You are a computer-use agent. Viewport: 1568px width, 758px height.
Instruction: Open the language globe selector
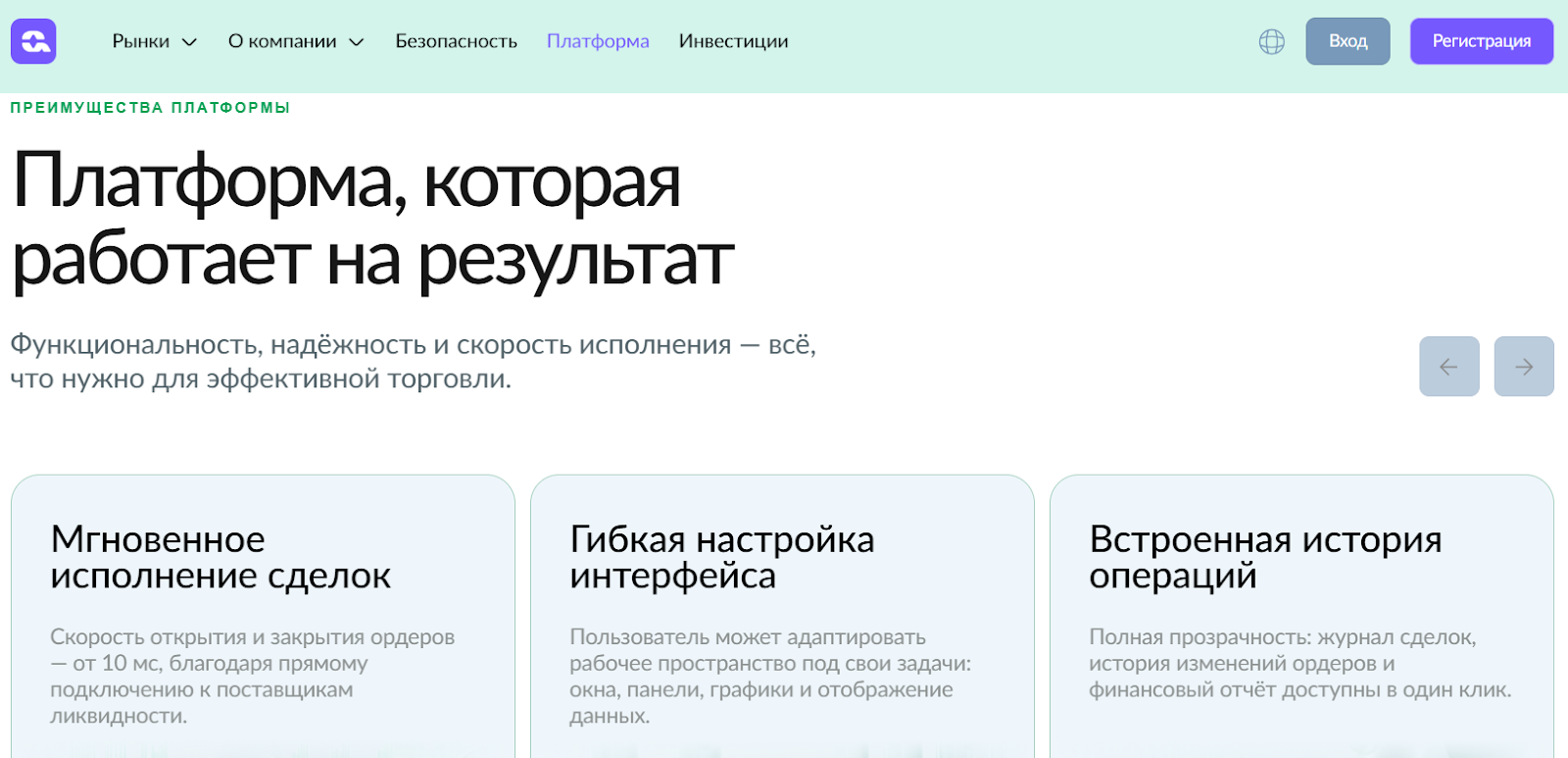click(x=1271, y=41)
